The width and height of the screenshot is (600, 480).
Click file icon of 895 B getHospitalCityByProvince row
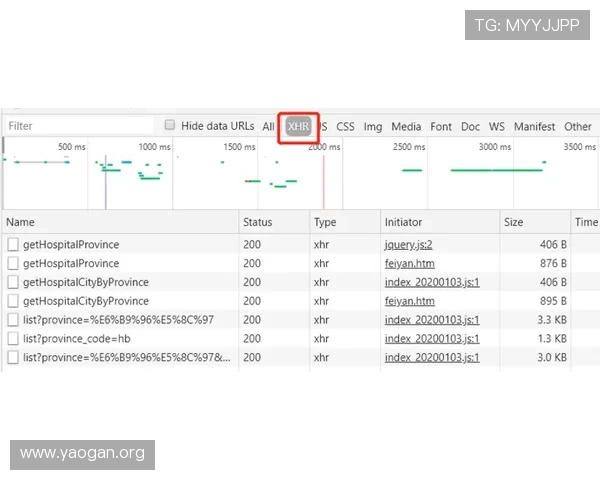click(13, 301)
